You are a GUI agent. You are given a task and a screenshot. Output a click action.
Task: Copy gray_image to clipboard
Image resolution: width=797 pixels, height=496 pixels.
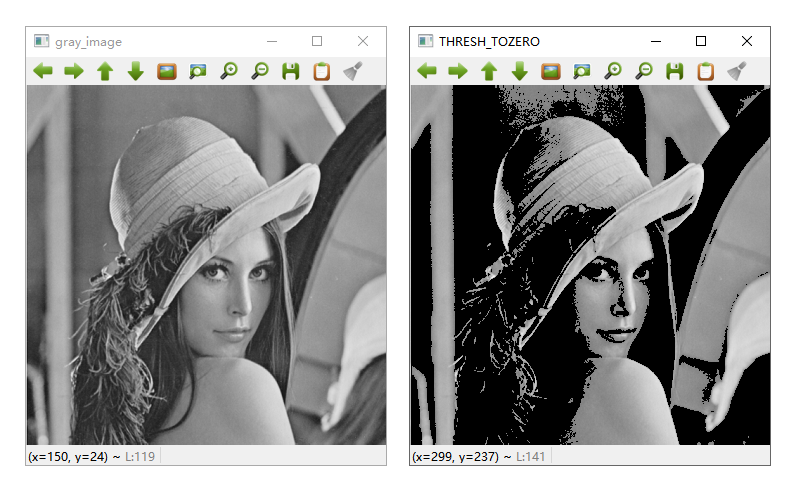coord(322,71)
